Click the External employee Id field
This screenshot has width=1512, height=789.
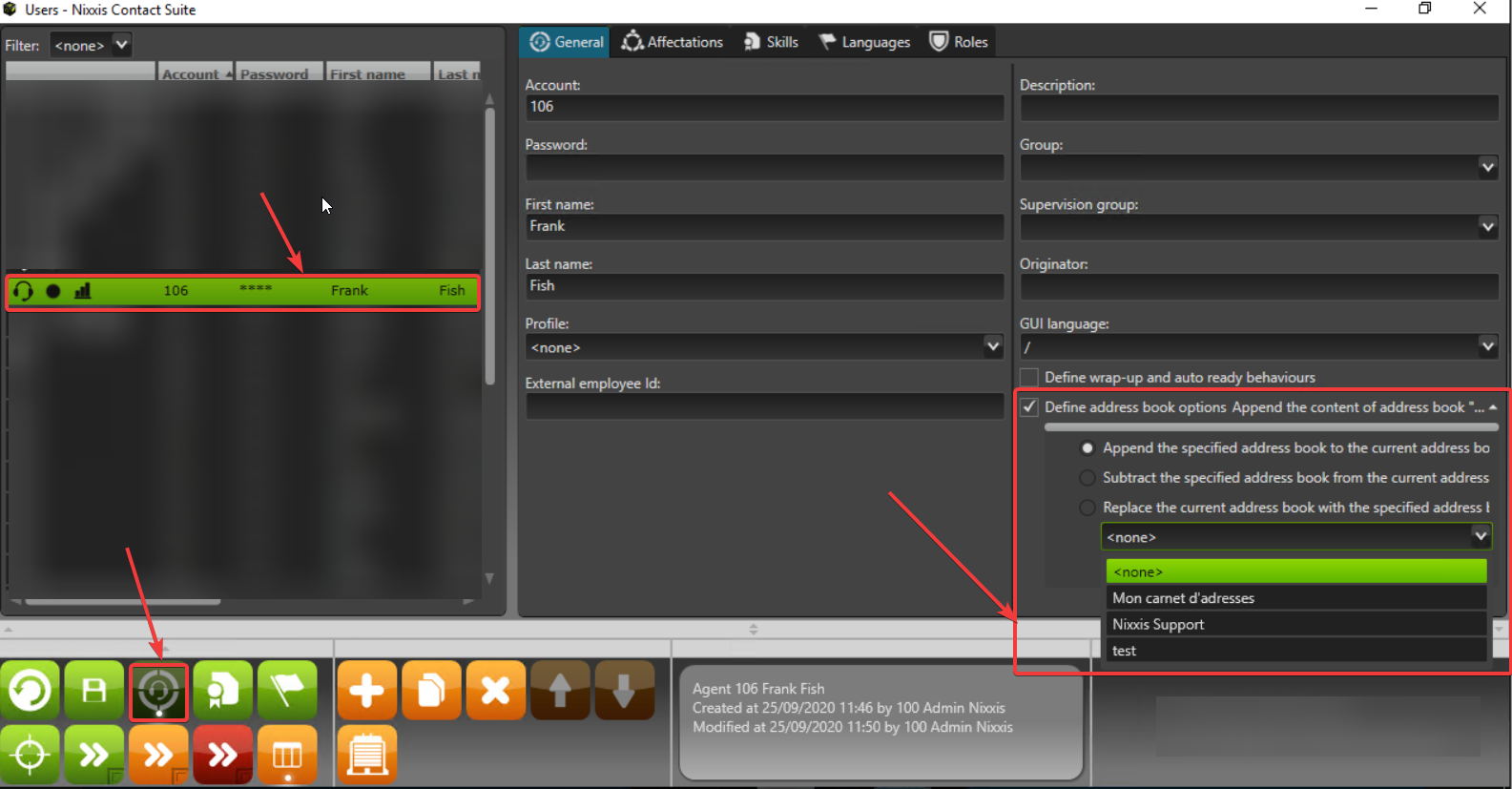(764, 405)
